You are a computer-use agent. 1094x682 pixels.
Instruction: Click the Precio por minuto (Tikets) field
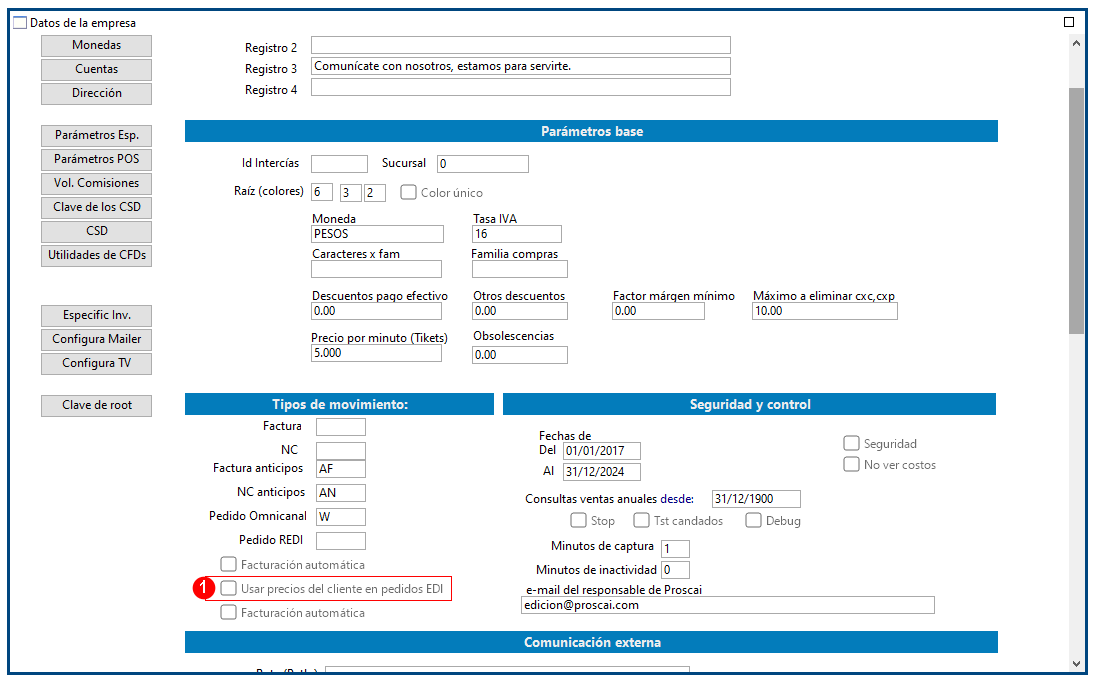pyautogui.click(x=377, y=353)
